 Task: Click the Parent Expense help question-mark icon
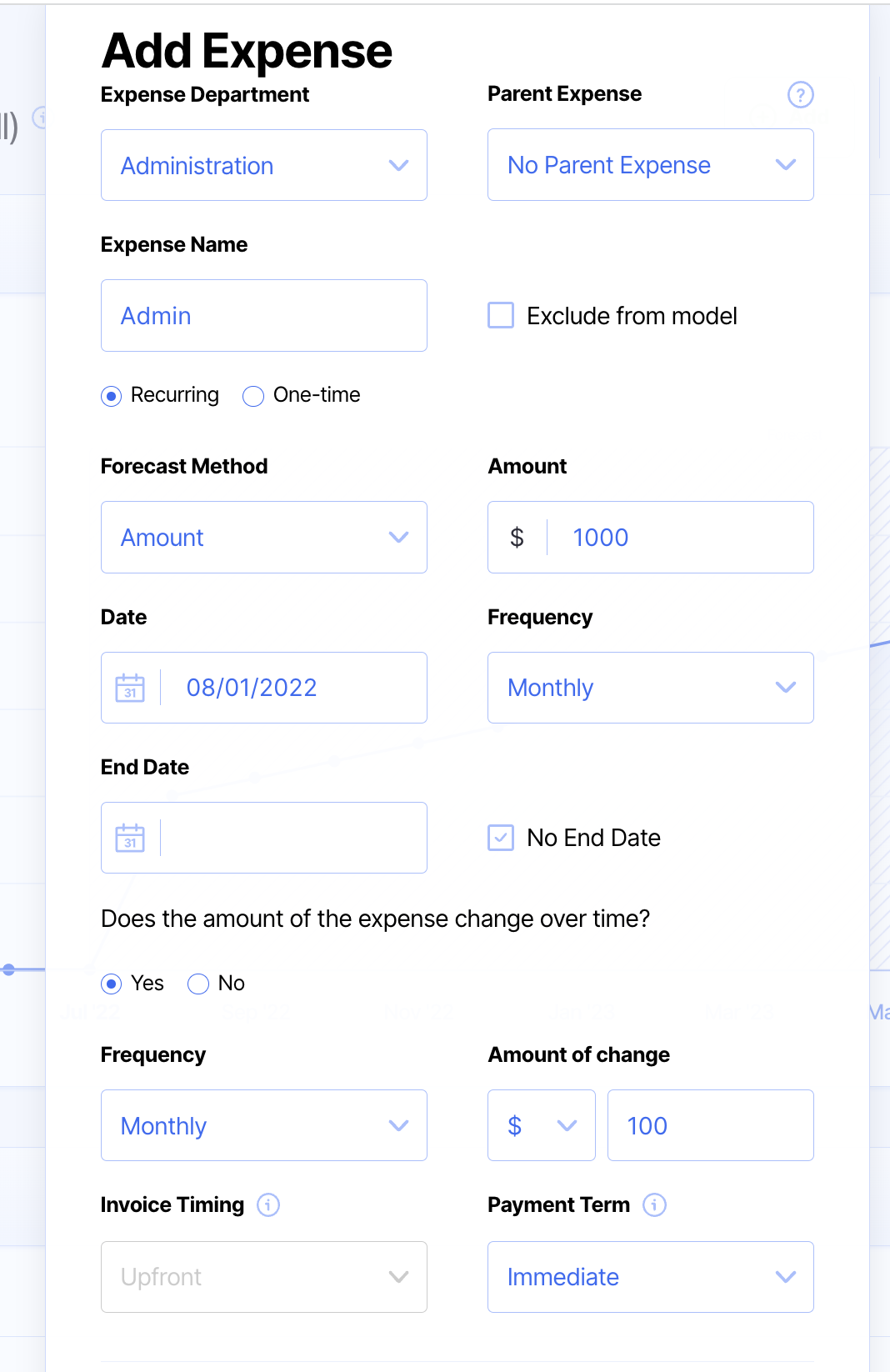(800, 95)
